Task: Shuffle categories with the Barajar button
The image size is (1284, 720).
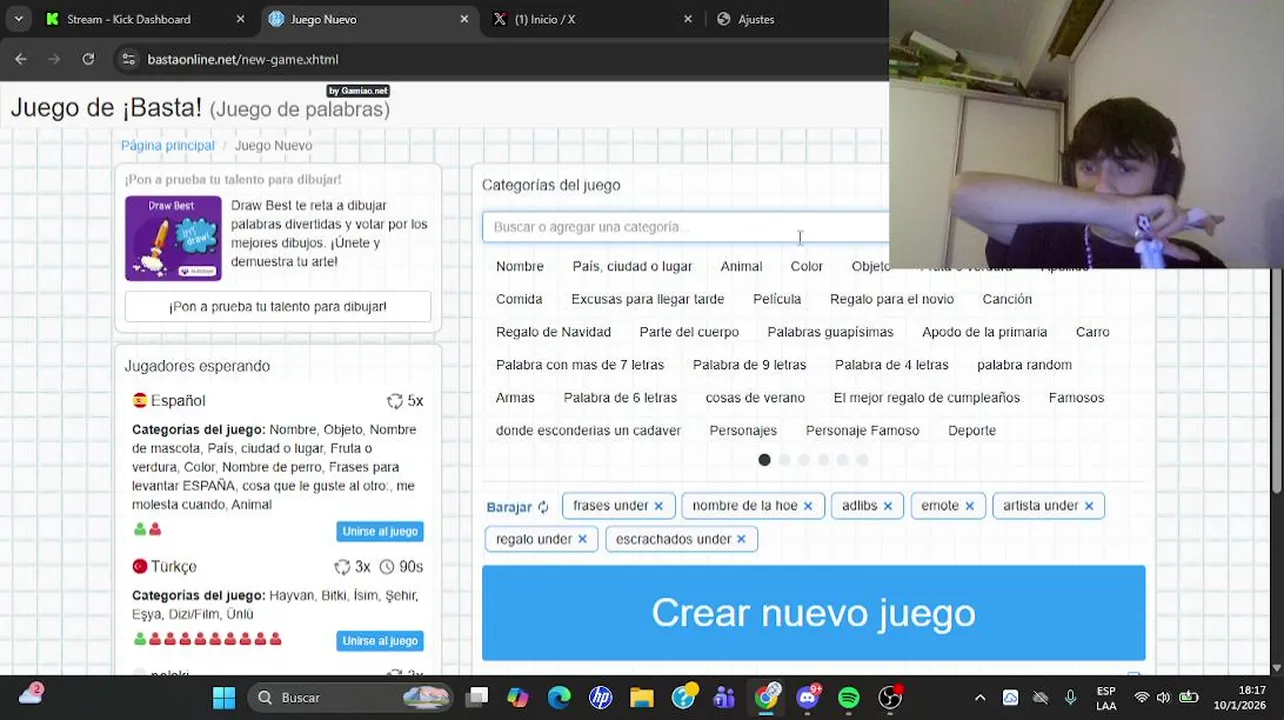Action: pos(517,507)
